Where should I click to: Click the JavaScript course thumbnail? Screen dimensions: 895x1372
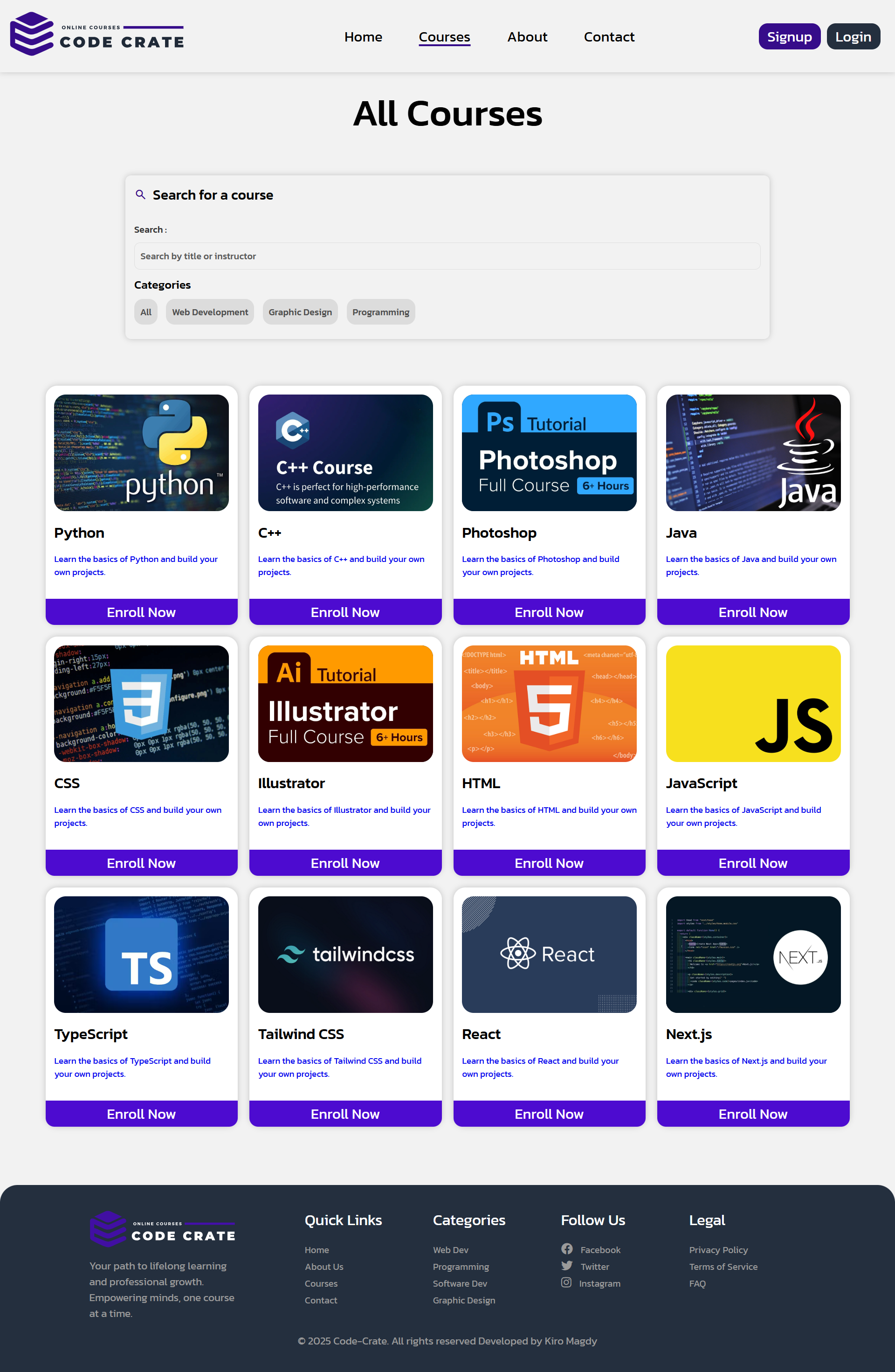[753, 703]
